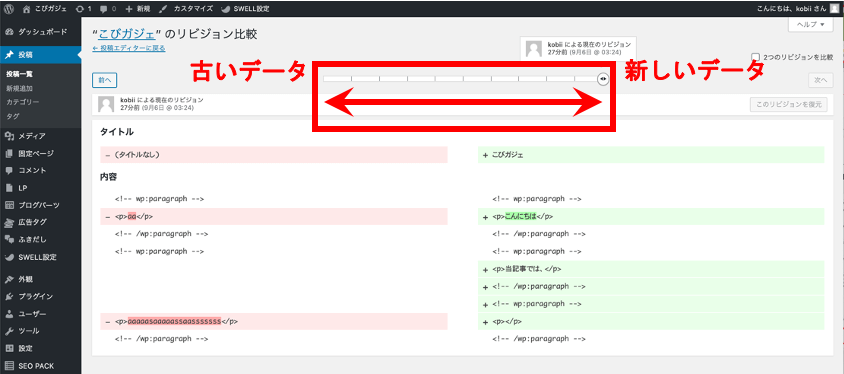Open メディア in the sidebar

[x=41, y=136]
